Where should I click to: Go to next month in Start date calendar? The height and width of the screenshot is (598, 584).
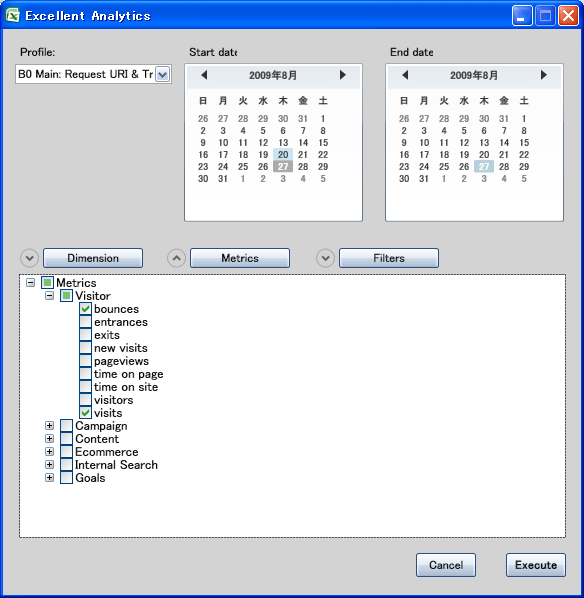click(343, 75)
